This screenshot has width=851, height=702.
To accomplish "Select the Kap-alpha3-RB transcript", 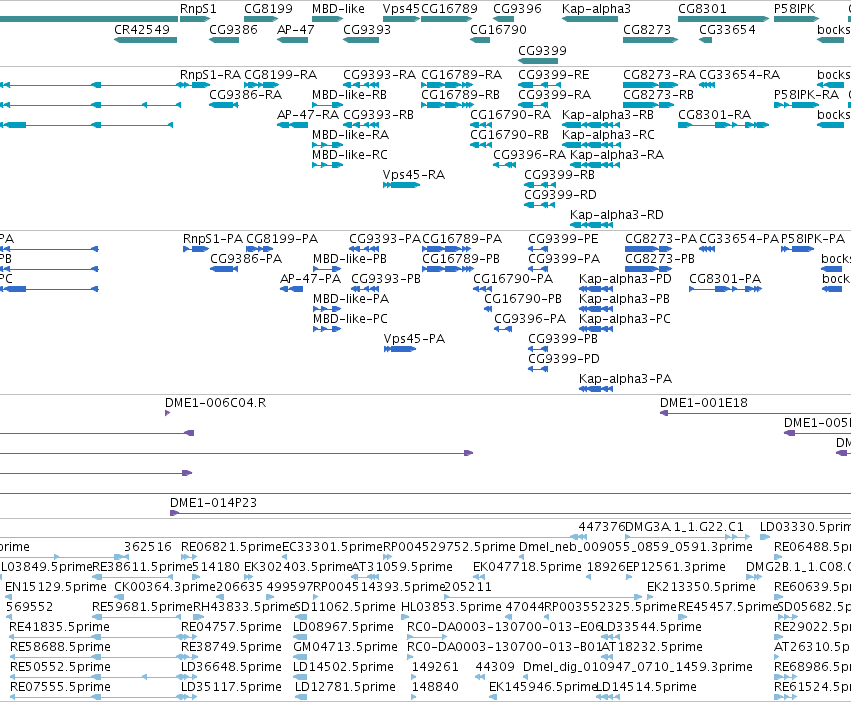I will coord(591,125).
